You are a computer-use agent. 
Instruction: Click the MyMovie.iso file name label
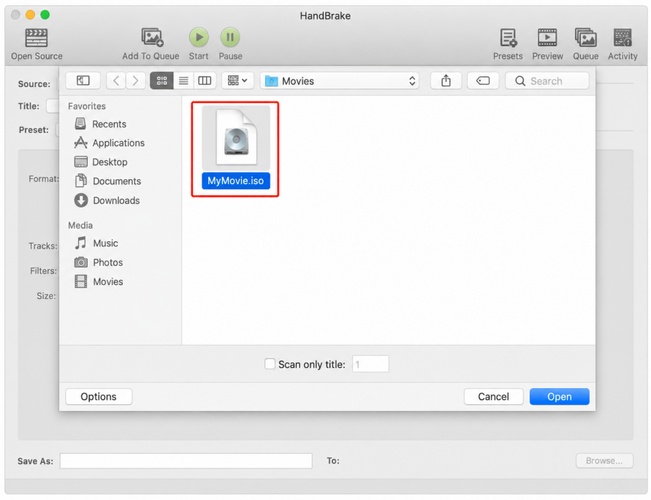(236, 181)
